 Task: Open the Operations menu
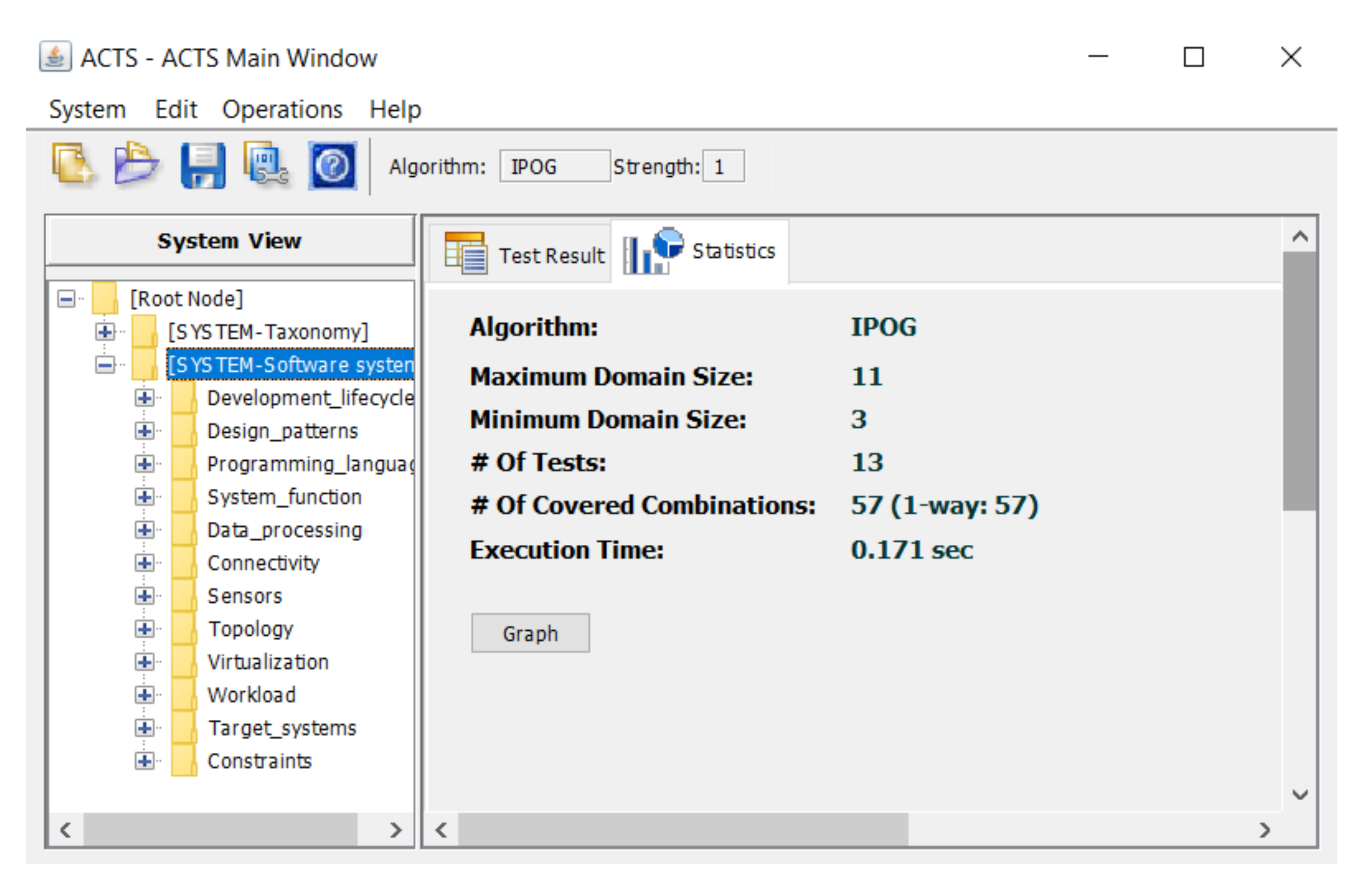(x=282, y=109)
